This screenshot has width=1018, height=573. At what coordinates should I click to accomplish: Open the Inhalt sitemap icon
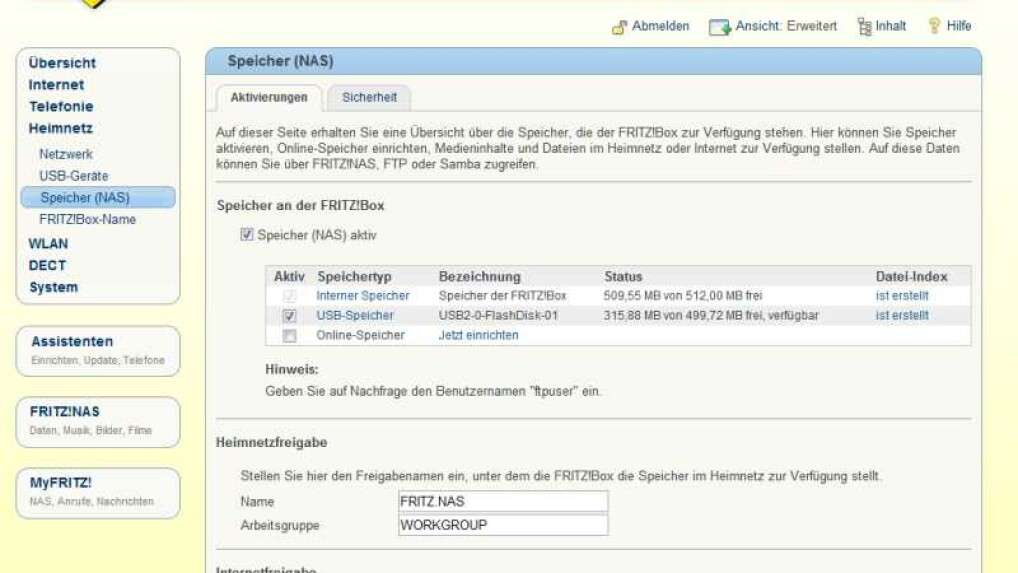click(864, 27)
